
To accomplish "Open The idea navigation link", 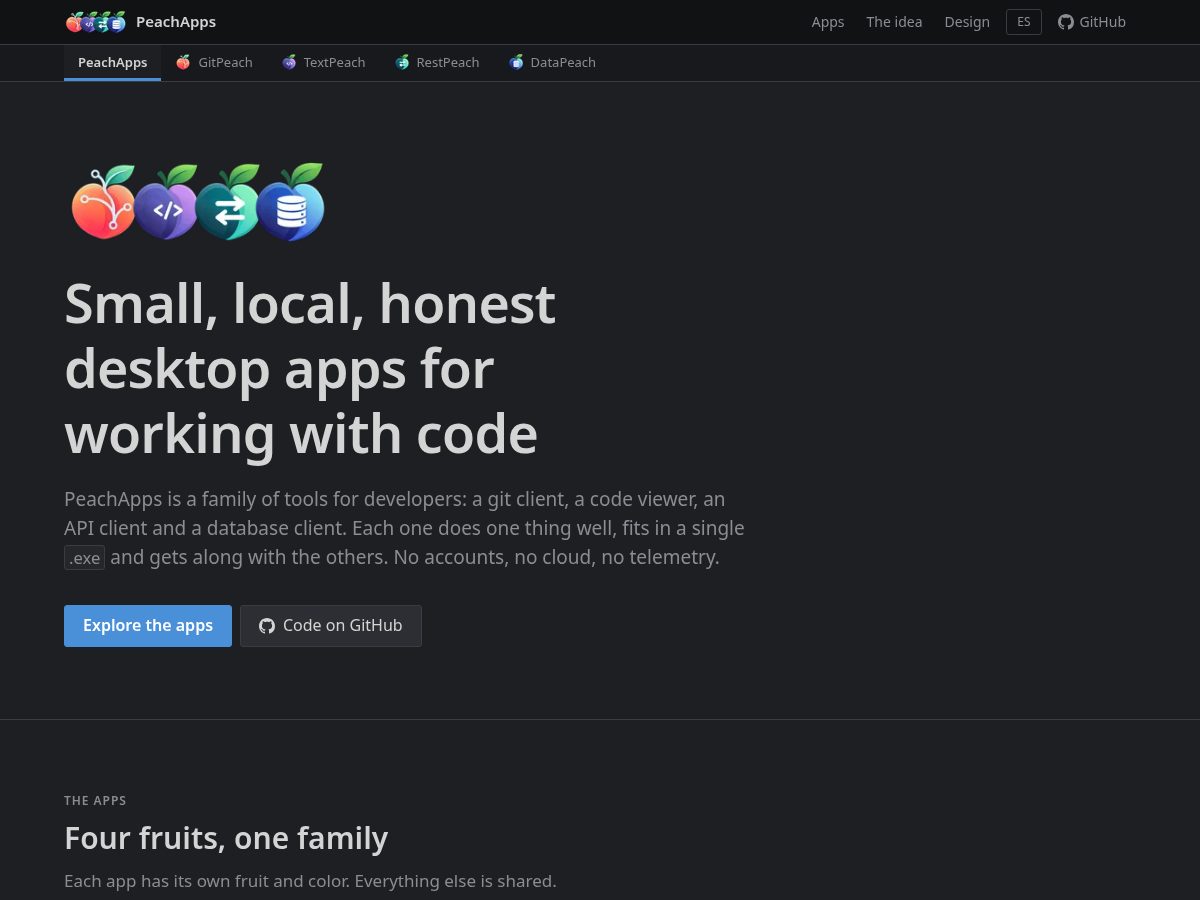I will [894, 22].
